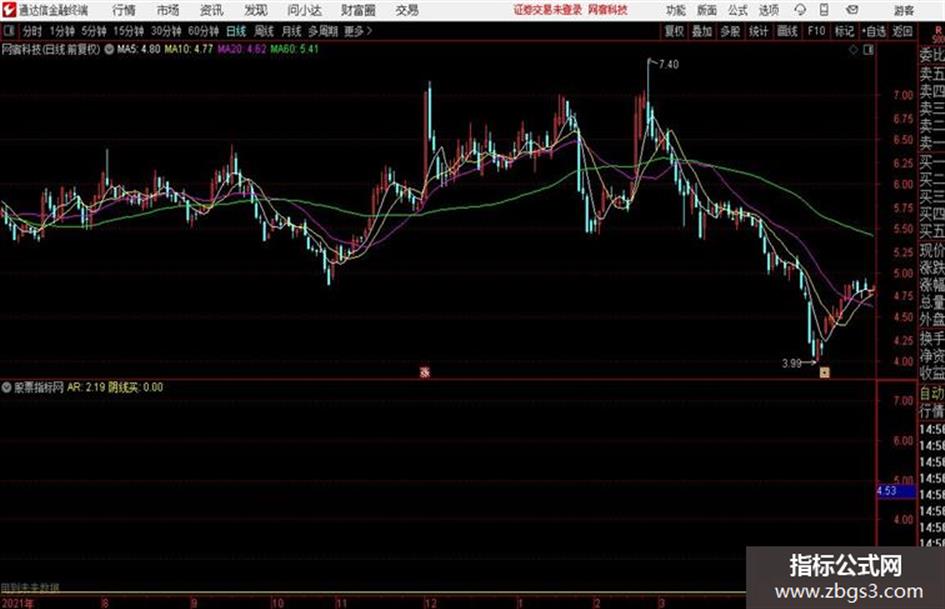Viewport: 945px width, 609px height.
Task: Switch to 周线 period tab
Action: [x=264, y=31]
